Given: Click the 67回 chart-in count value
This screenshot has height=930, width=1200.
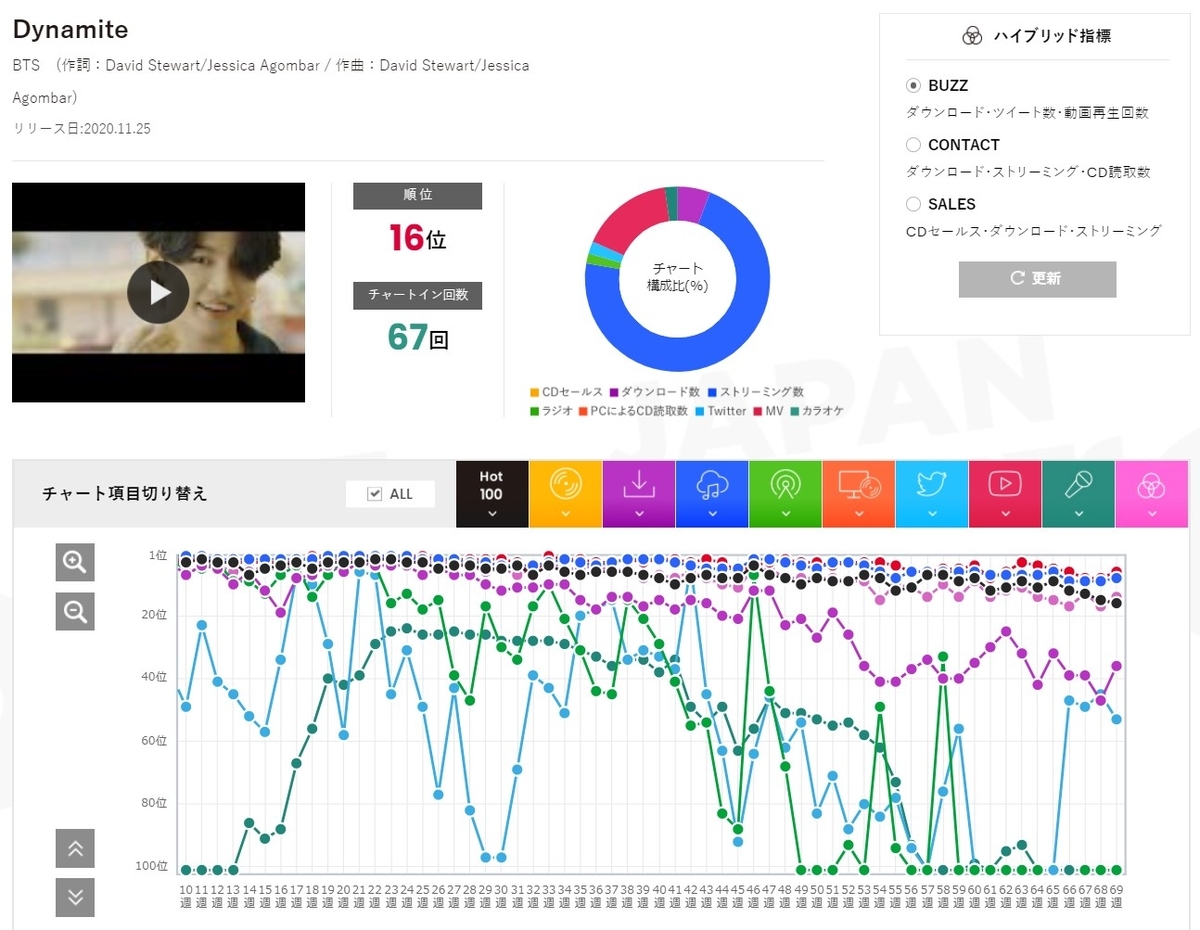Looking at the screenshot, I should click(417, 337).
